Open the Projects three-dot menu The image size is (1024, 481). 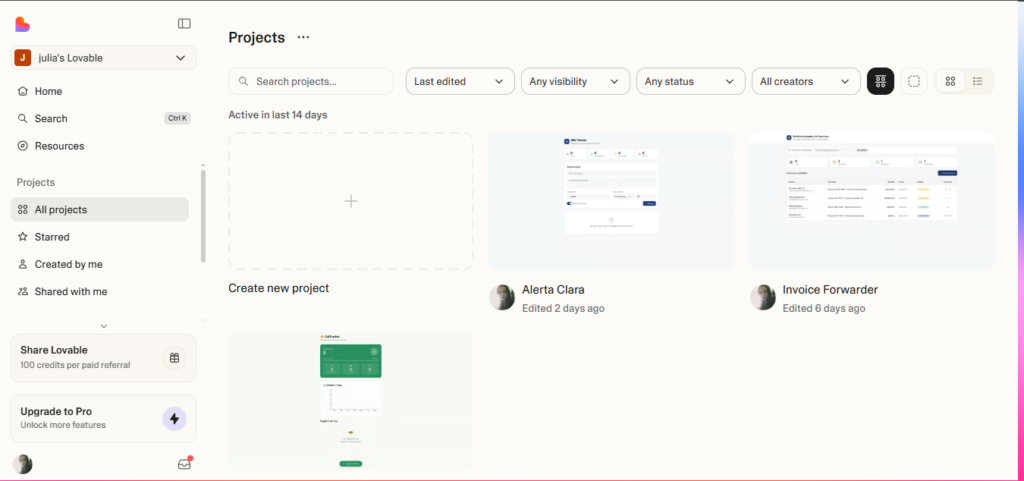click(303, 37)
